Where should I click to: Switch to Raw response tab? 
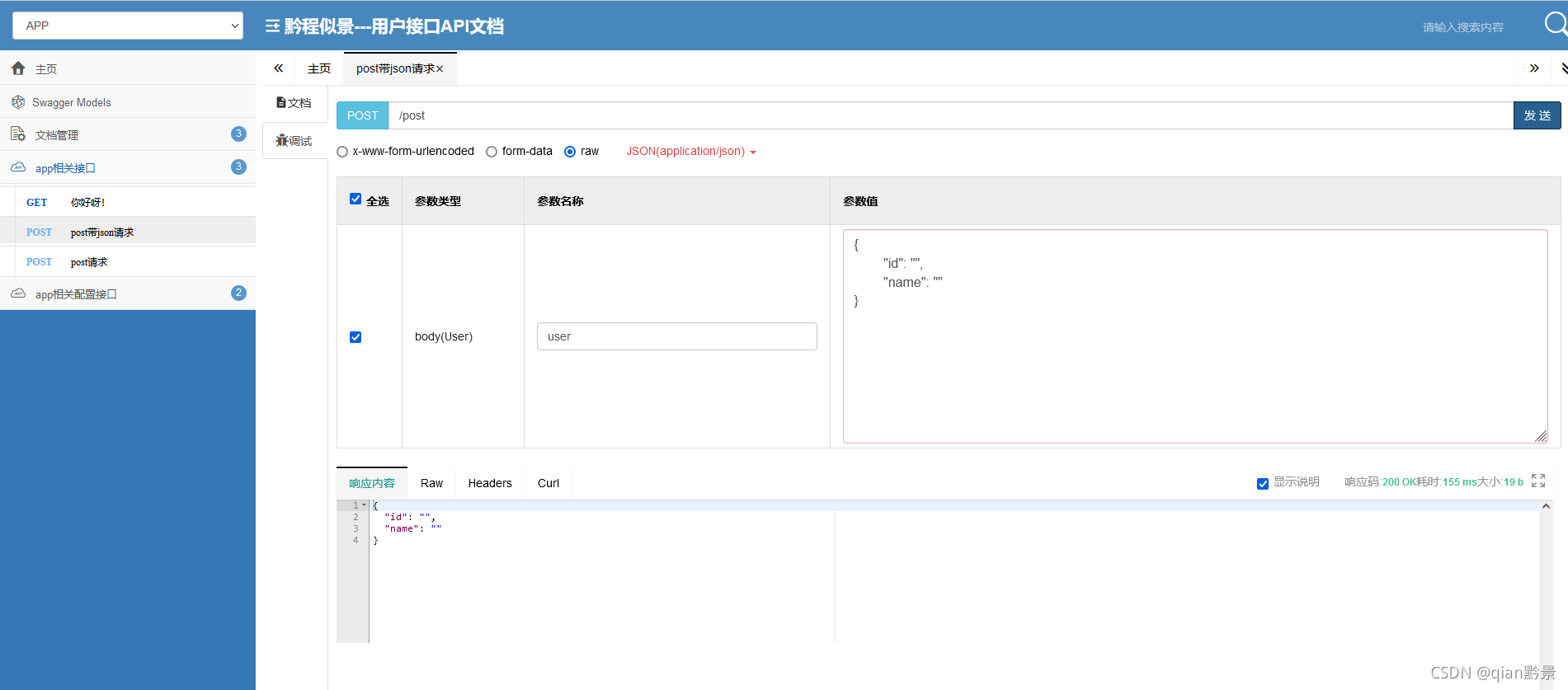click(431, 483)
